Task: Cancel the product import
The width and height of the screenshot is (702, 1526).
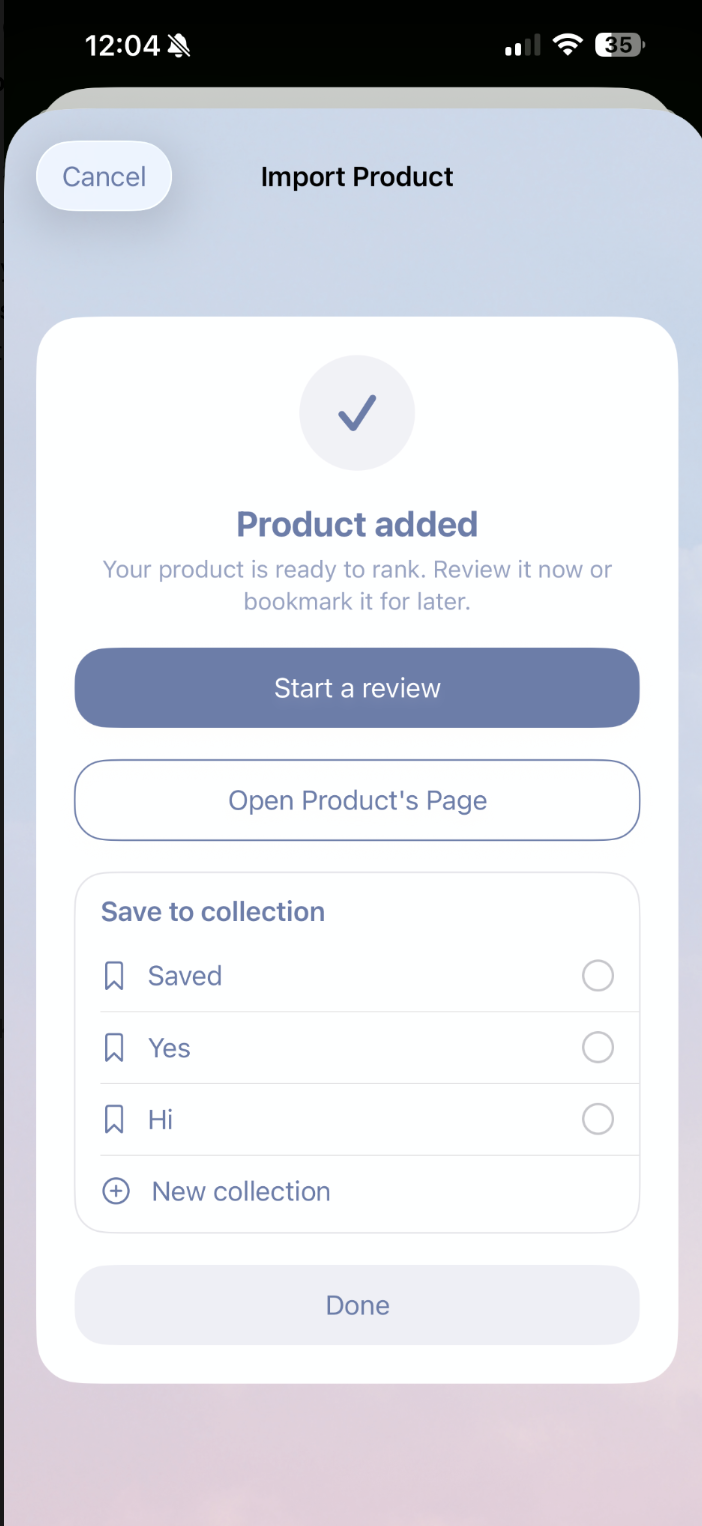Action: 104,177
